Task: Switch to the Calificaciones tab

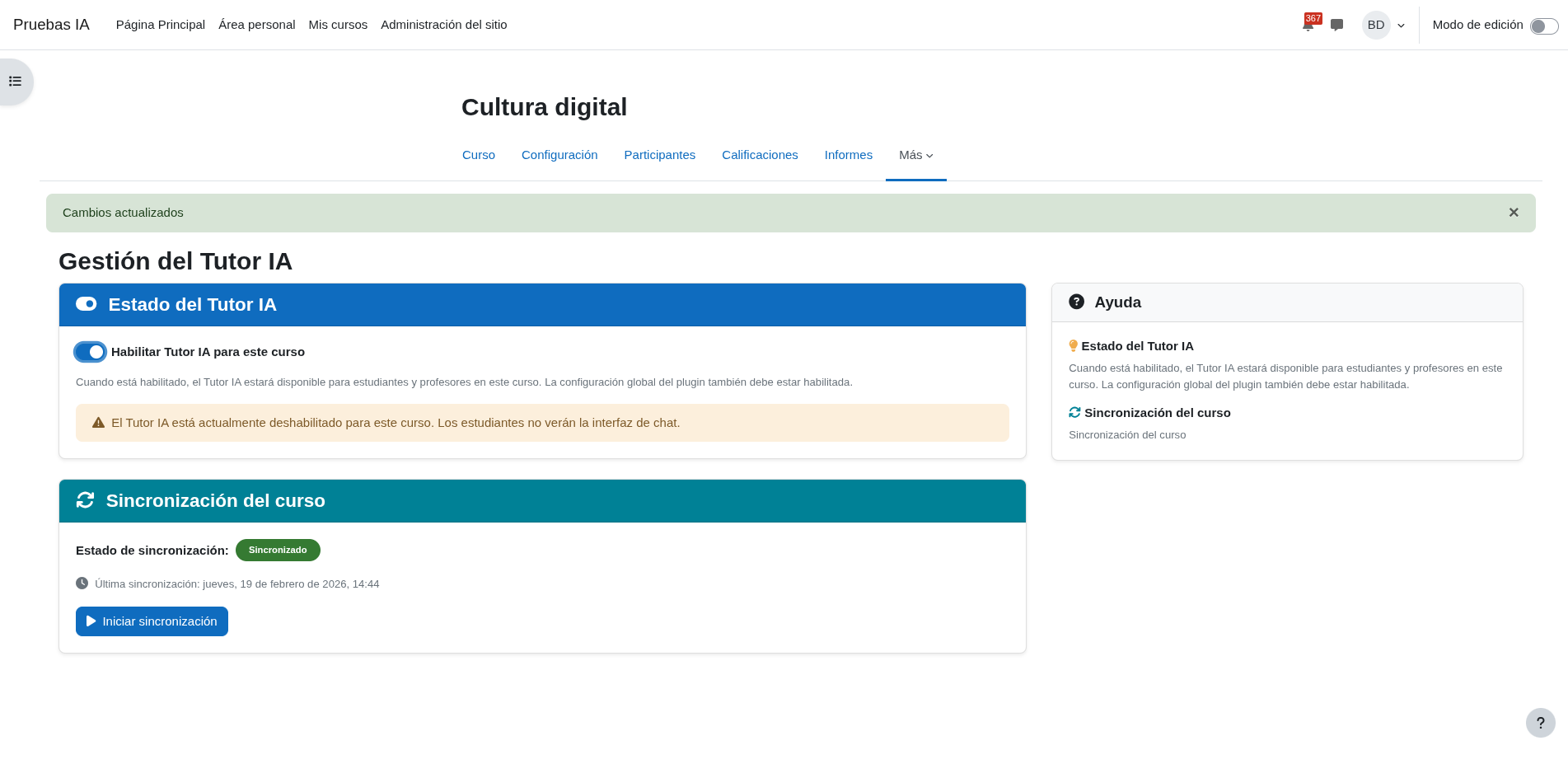Action: pos(759,155)
